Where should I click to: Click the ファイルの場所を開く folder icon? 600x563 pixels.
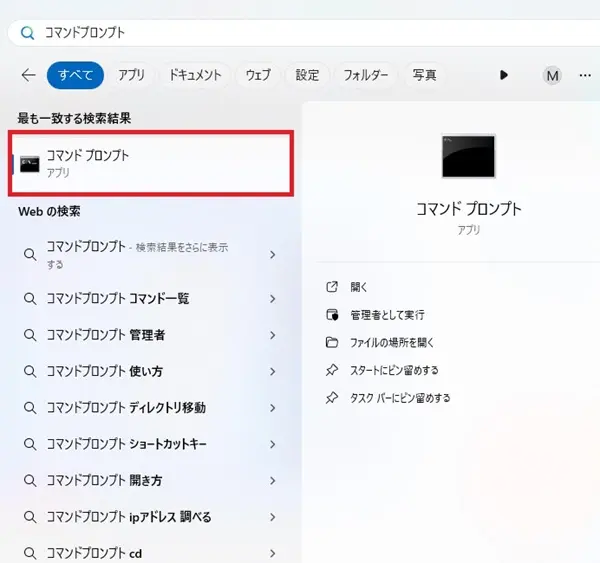[332, 342]
